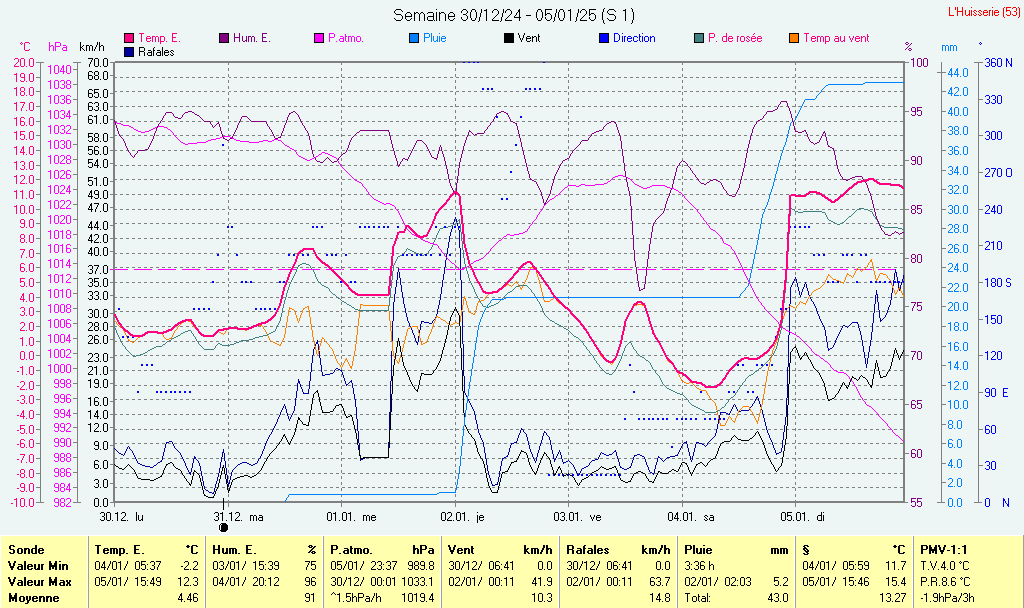This screenshot has height=608, width=1024.
Task: Click the "mm" axis unit label
Action: pos(949,47)
